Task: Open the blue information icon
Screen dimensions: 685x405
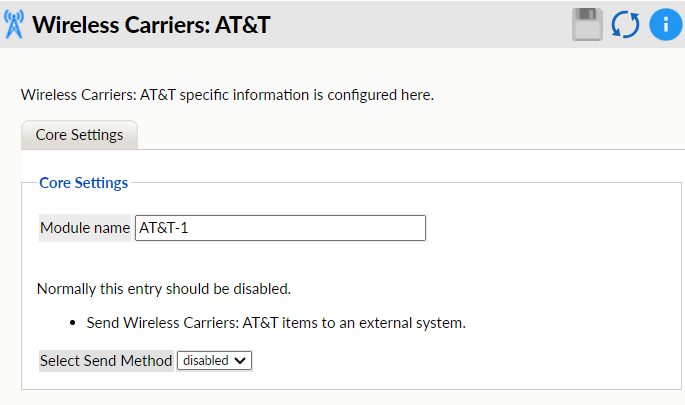Action: [665, 24]
